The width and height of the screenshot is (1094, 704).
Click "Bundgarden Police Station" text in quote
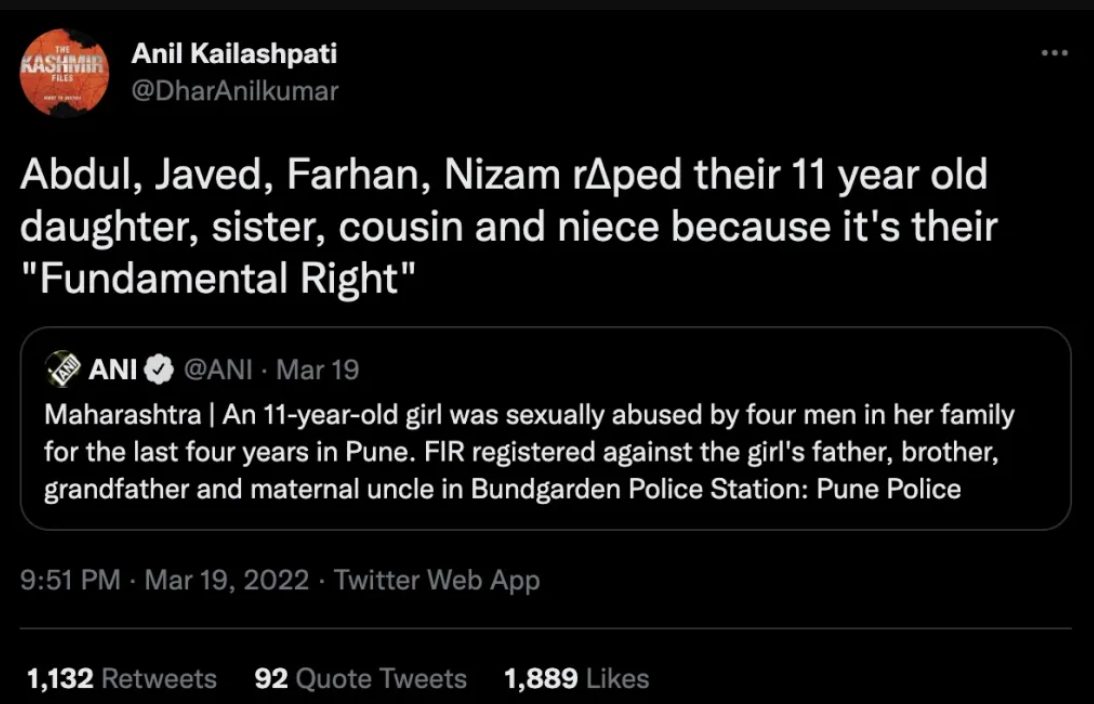[x=640, y=489]
